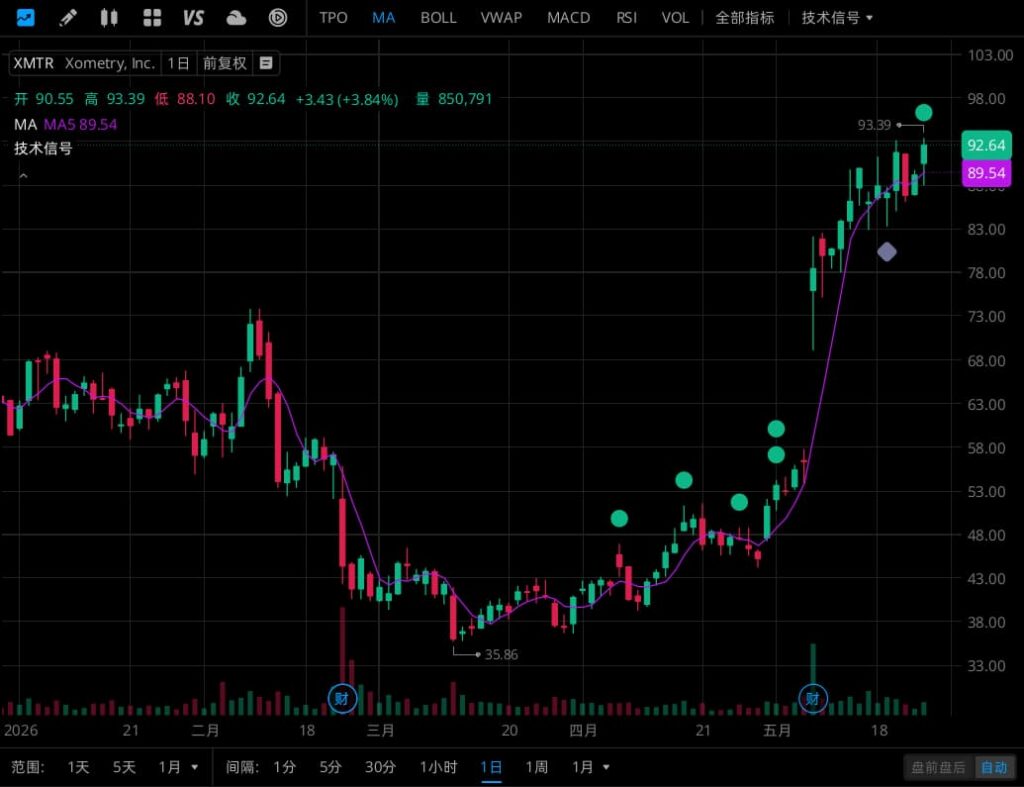Toggle the VOL indicator

[x=675, y=18]
